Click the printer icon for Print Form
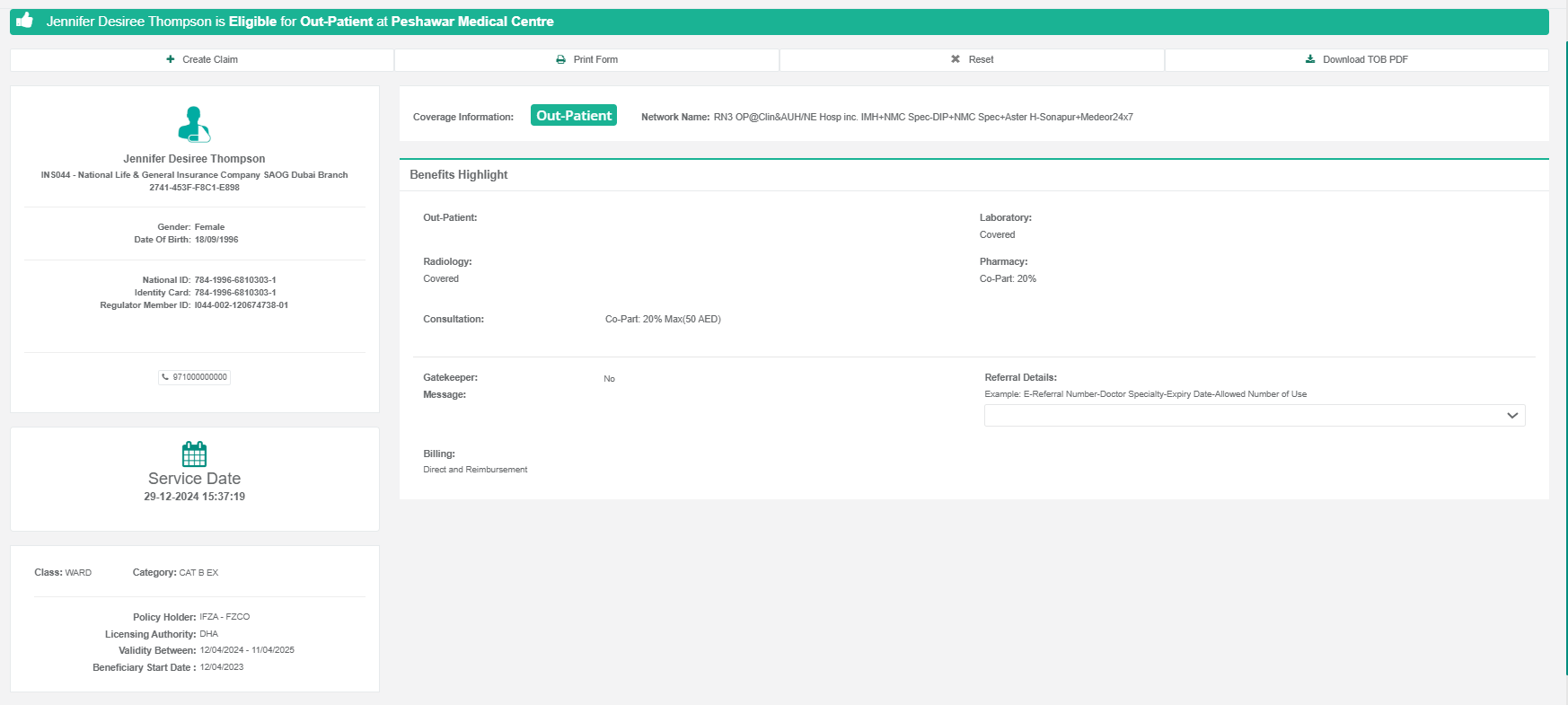1568x705 pixels. [x=561, y=59]
